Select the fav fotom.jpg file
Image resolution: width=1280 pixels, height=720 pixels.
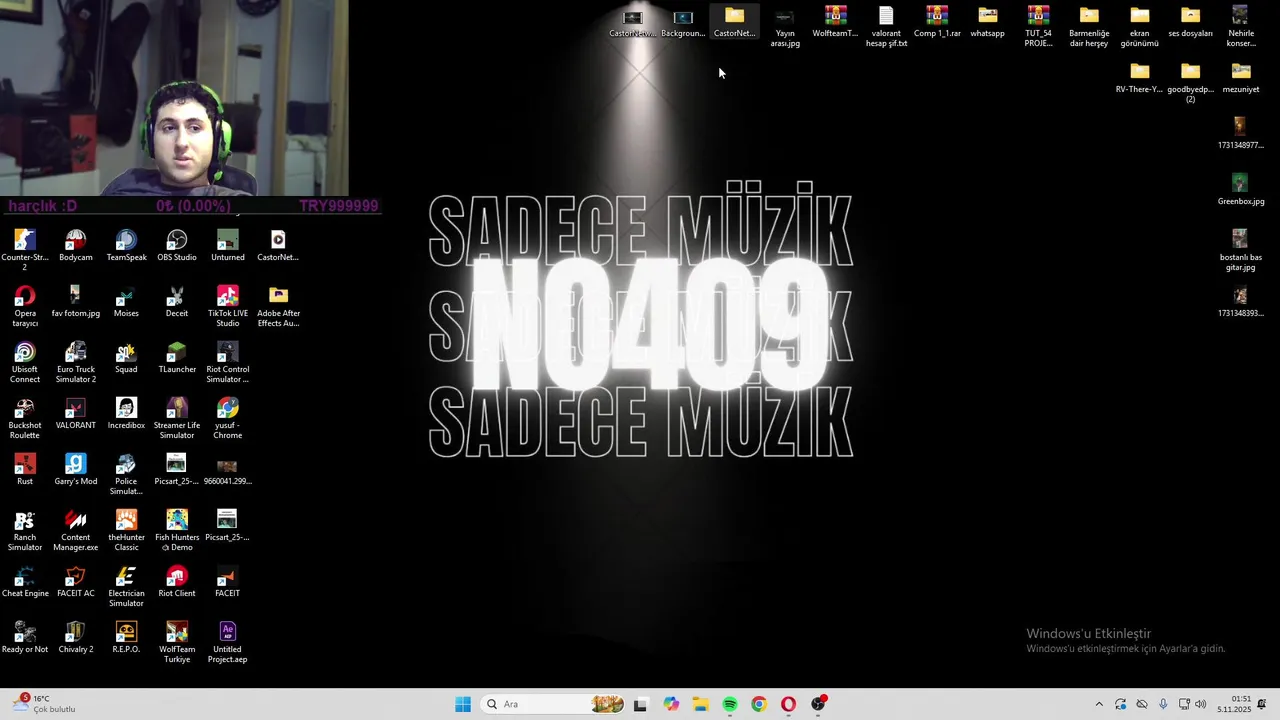76,302
